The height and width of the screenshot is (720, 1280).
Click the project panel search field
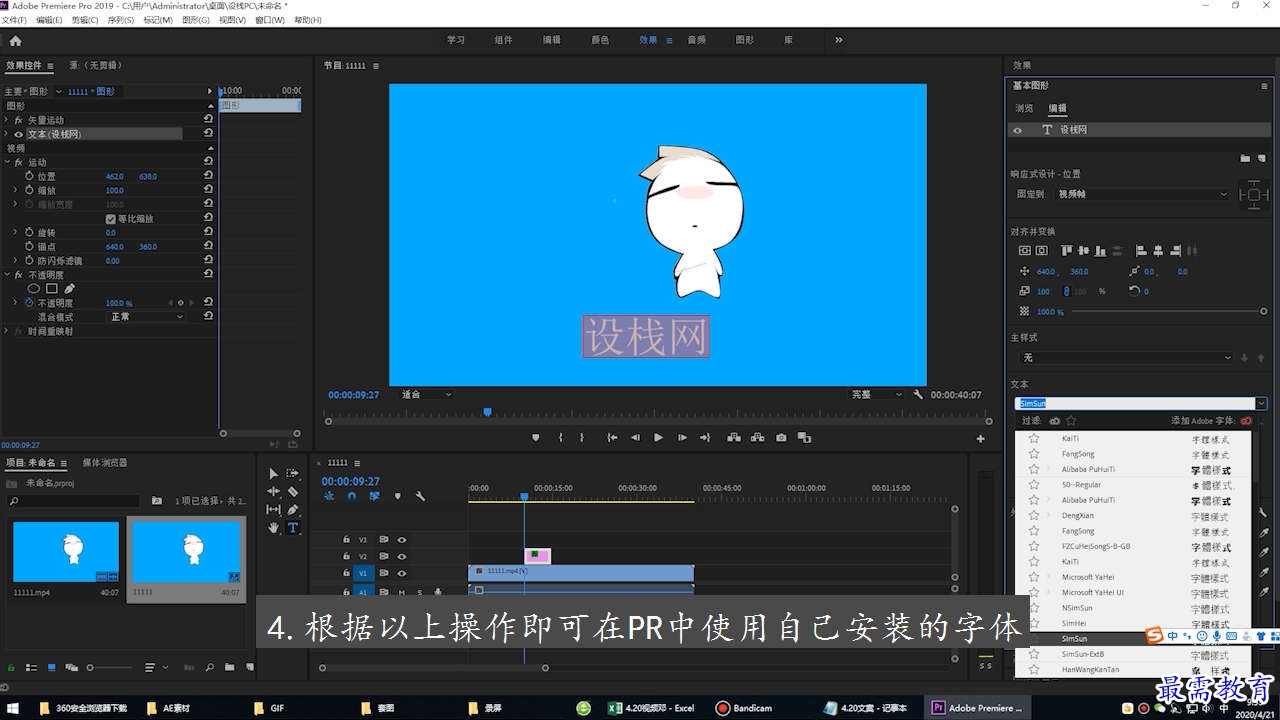74,500
